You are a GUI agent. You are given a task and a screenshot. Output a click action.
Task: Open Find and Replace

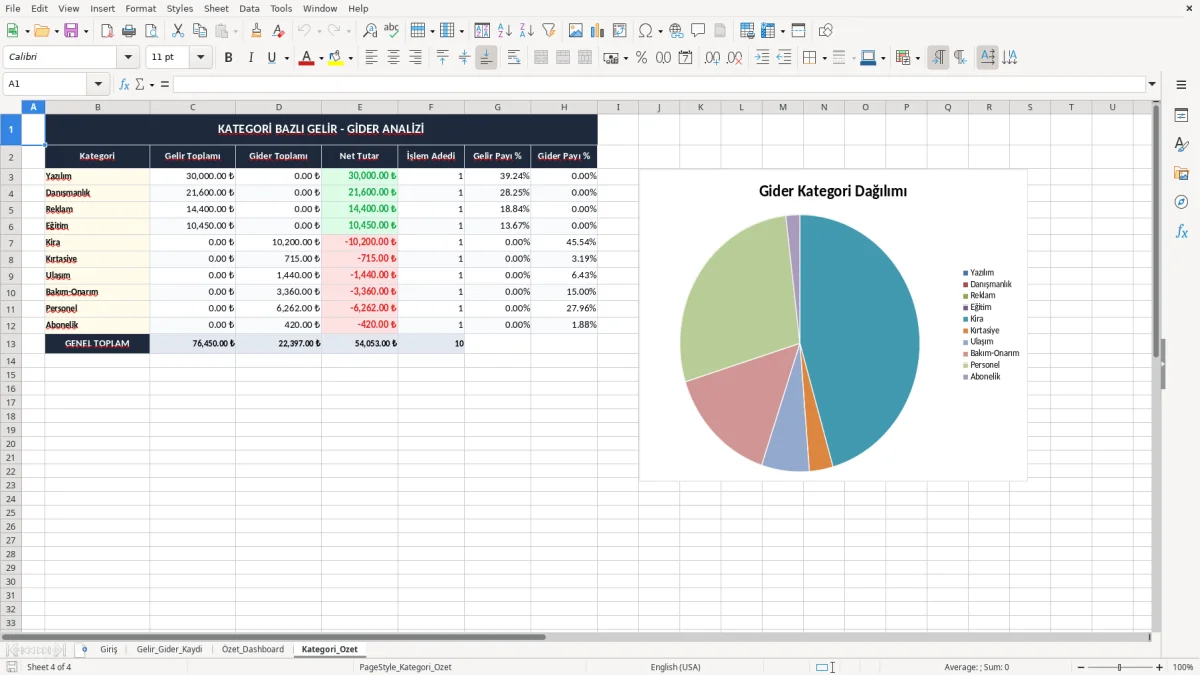pyautogui.click(x=370, y=31)
